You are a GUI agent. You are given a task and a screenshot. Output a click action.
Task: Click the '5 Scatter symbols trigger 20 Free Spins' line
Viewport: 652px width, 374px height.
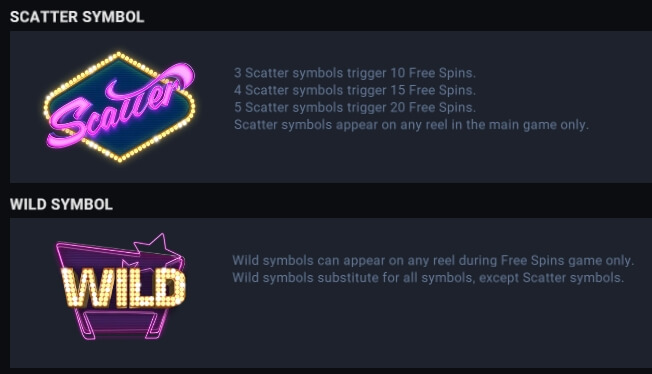[x=355, y=107]
